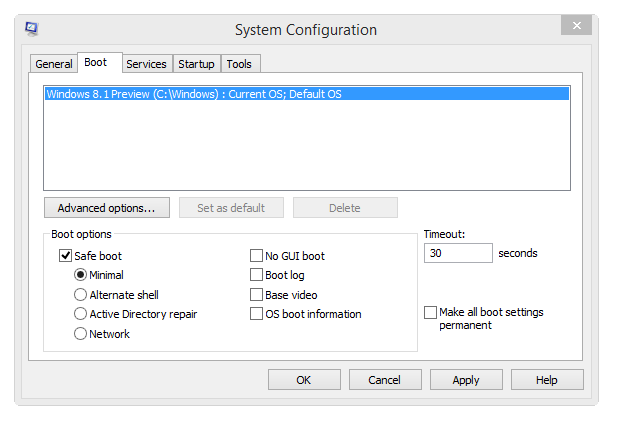Enable the Base video checkbox

click(256, 294)
